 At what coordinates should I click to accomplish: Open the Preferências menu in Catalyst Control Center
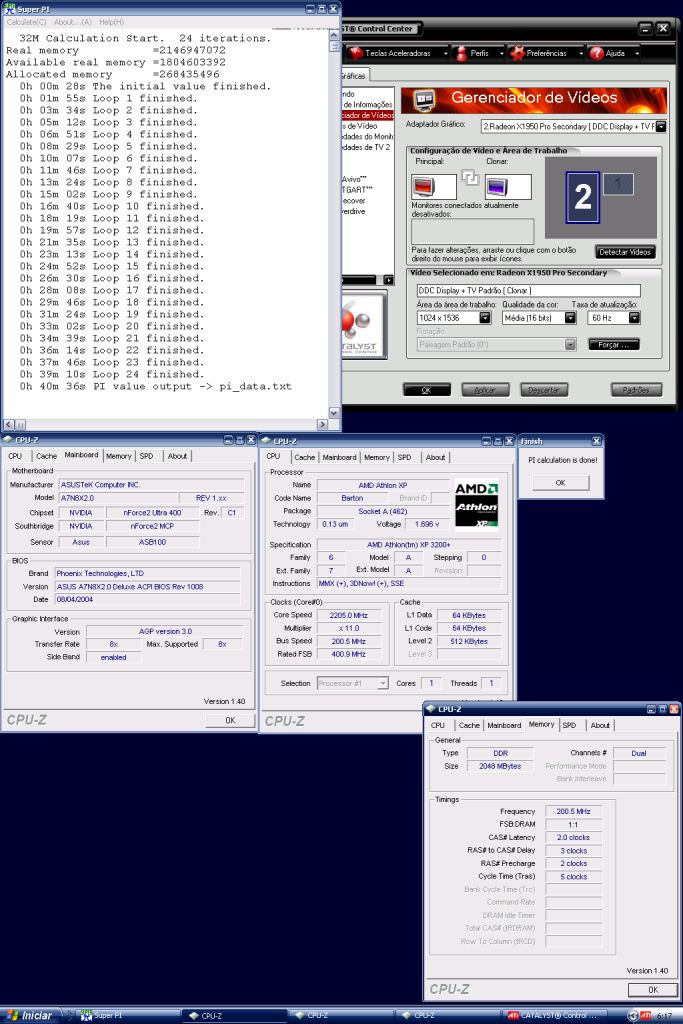[x=547, y=54]
